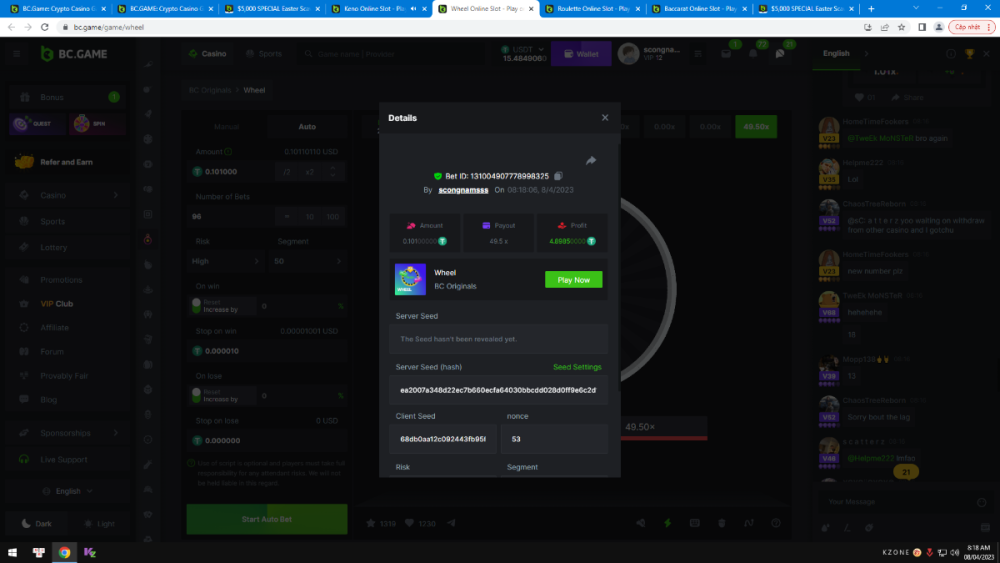Click the Wheel game thumbnail
This screenshot has width=1000, height=563.
410,279
